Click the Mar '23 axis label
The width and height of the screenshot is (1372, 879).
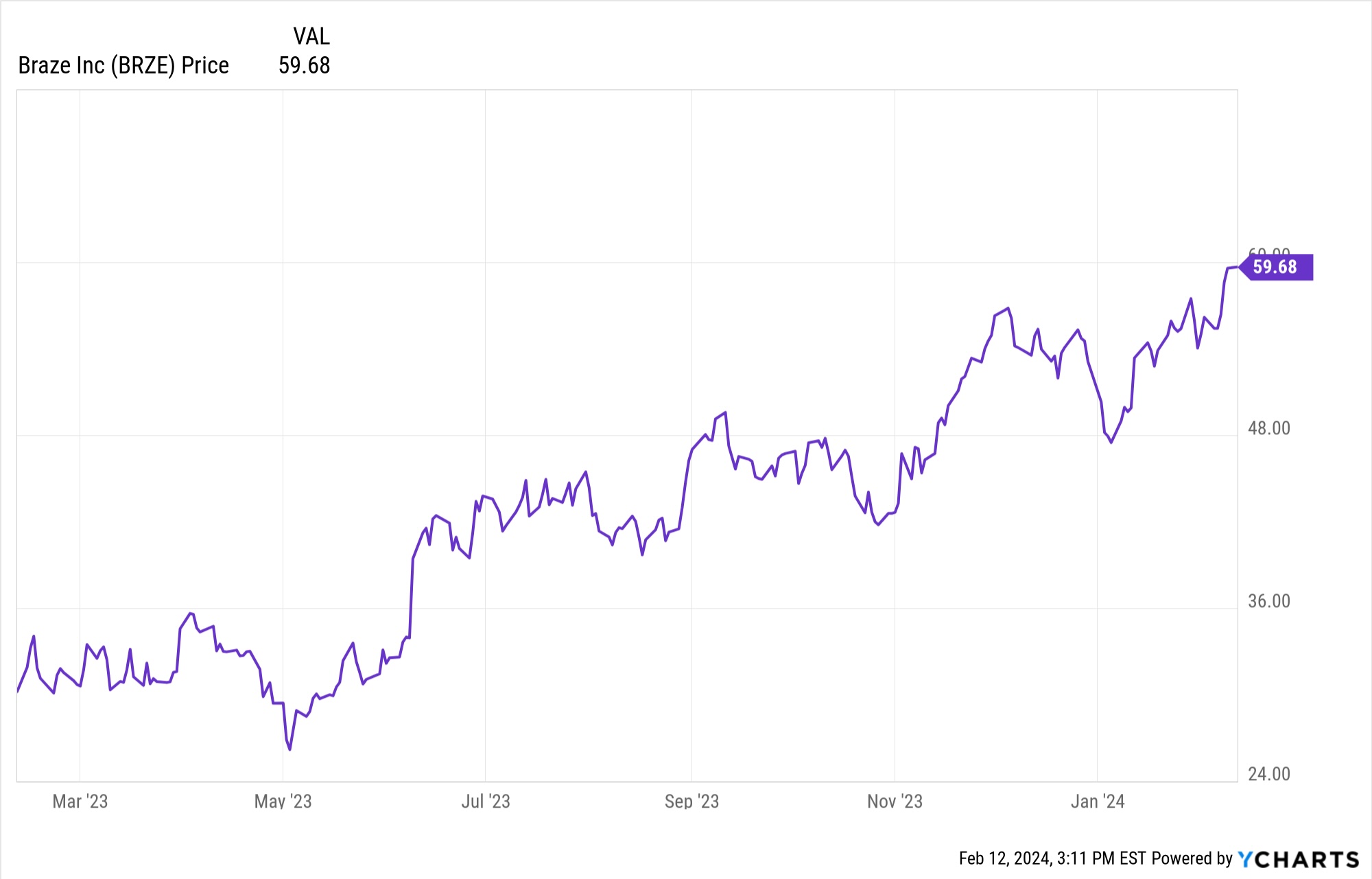[x=80, y=801]
